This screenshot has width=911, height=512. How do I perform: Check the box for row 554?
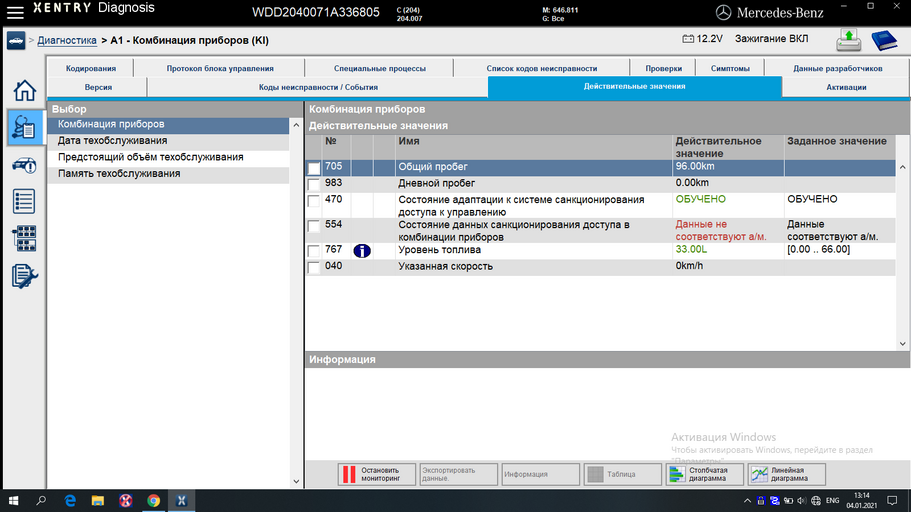pyautogui.click(x=314, y=226)
